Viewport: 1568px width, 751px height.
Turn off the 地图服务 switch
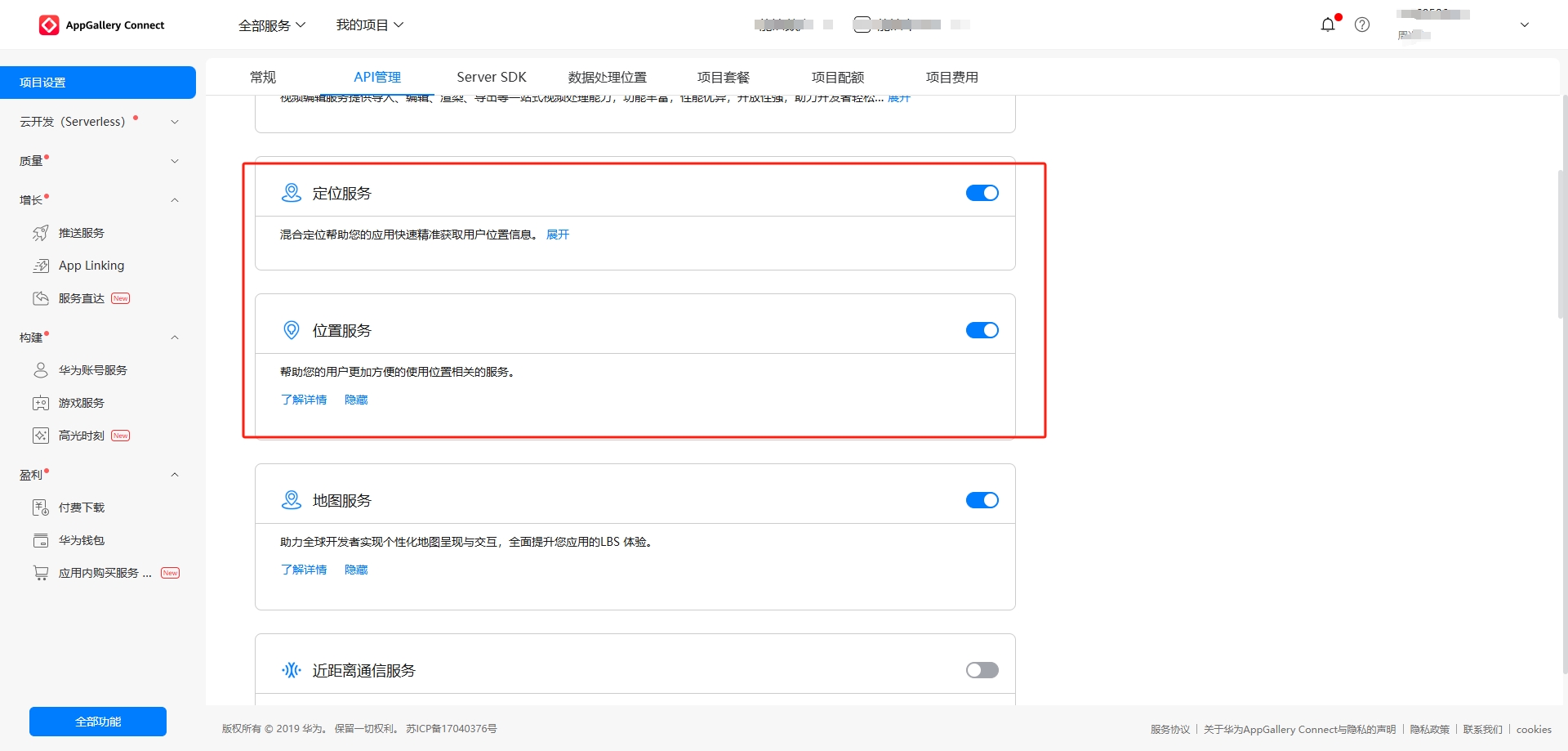982,500
